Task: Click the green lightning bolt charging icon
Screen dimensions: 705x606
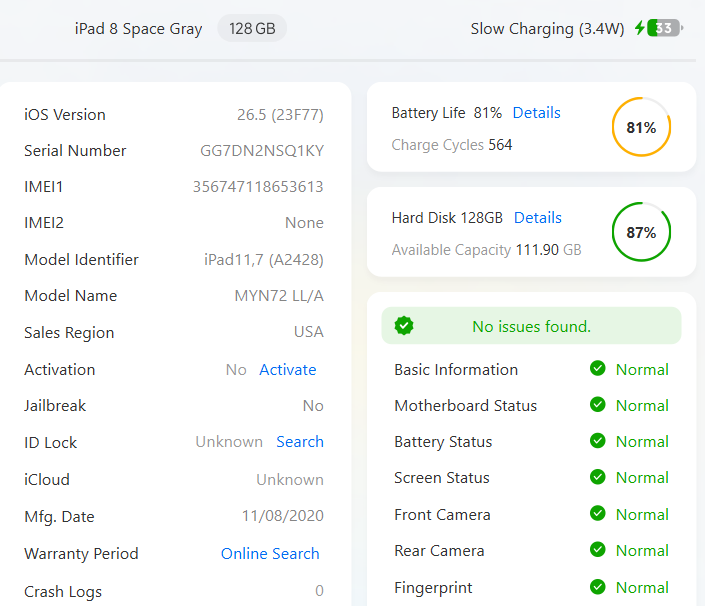Action: tap(639, 28)
